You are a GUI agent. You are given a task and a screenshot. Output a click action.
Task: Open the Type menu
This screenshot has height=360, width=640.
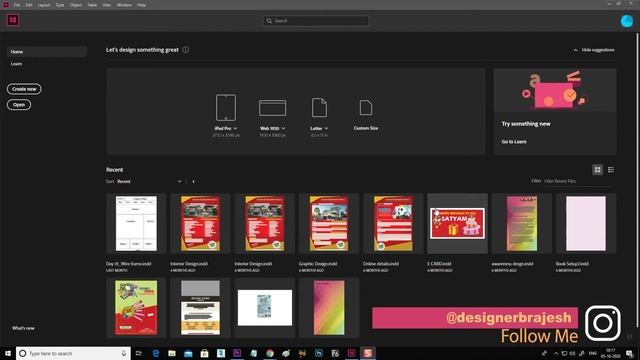pos(60,5)
